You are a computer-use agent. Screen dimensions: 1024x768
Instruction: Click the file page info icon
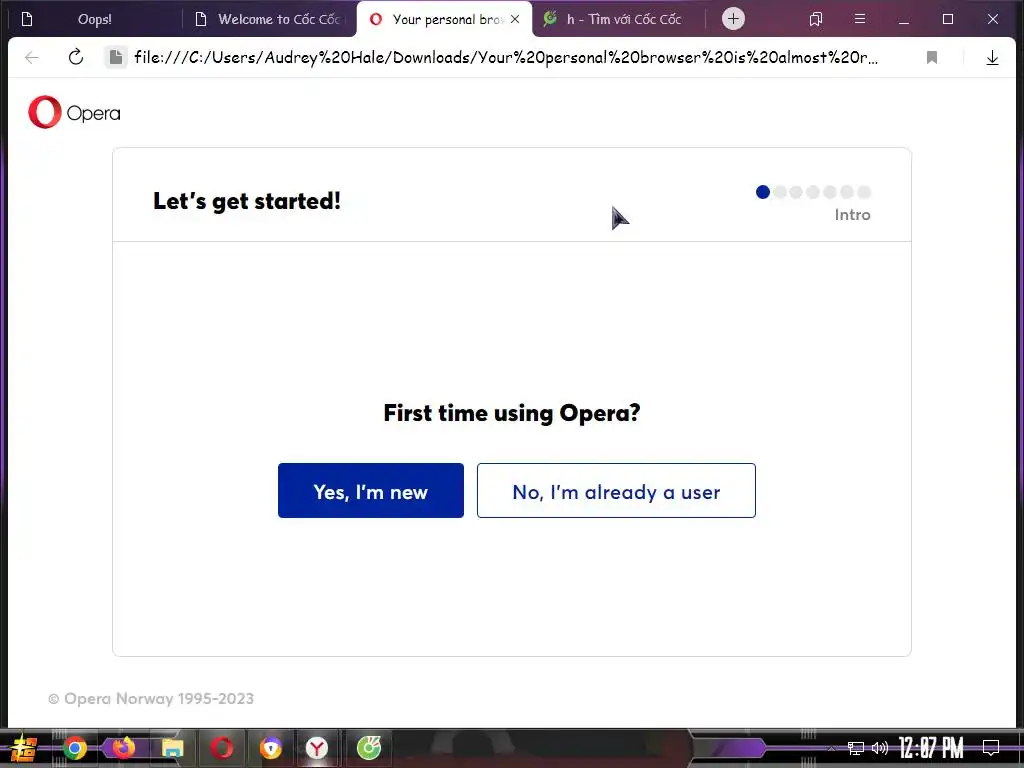(116, 57)
